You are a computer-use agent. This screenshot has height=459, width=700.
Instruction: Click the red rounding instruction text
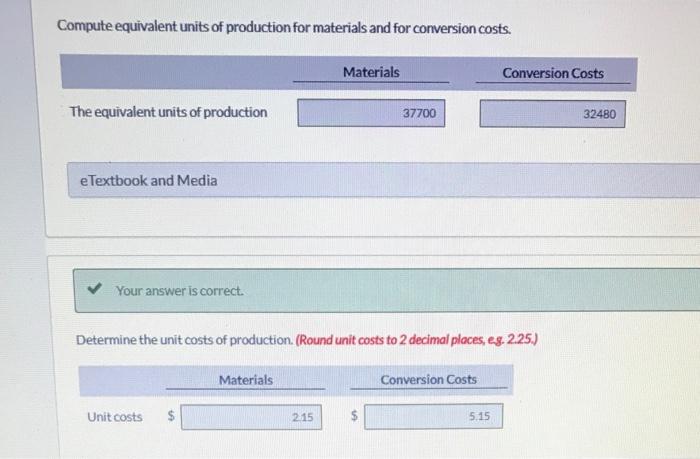click(417, 340)
